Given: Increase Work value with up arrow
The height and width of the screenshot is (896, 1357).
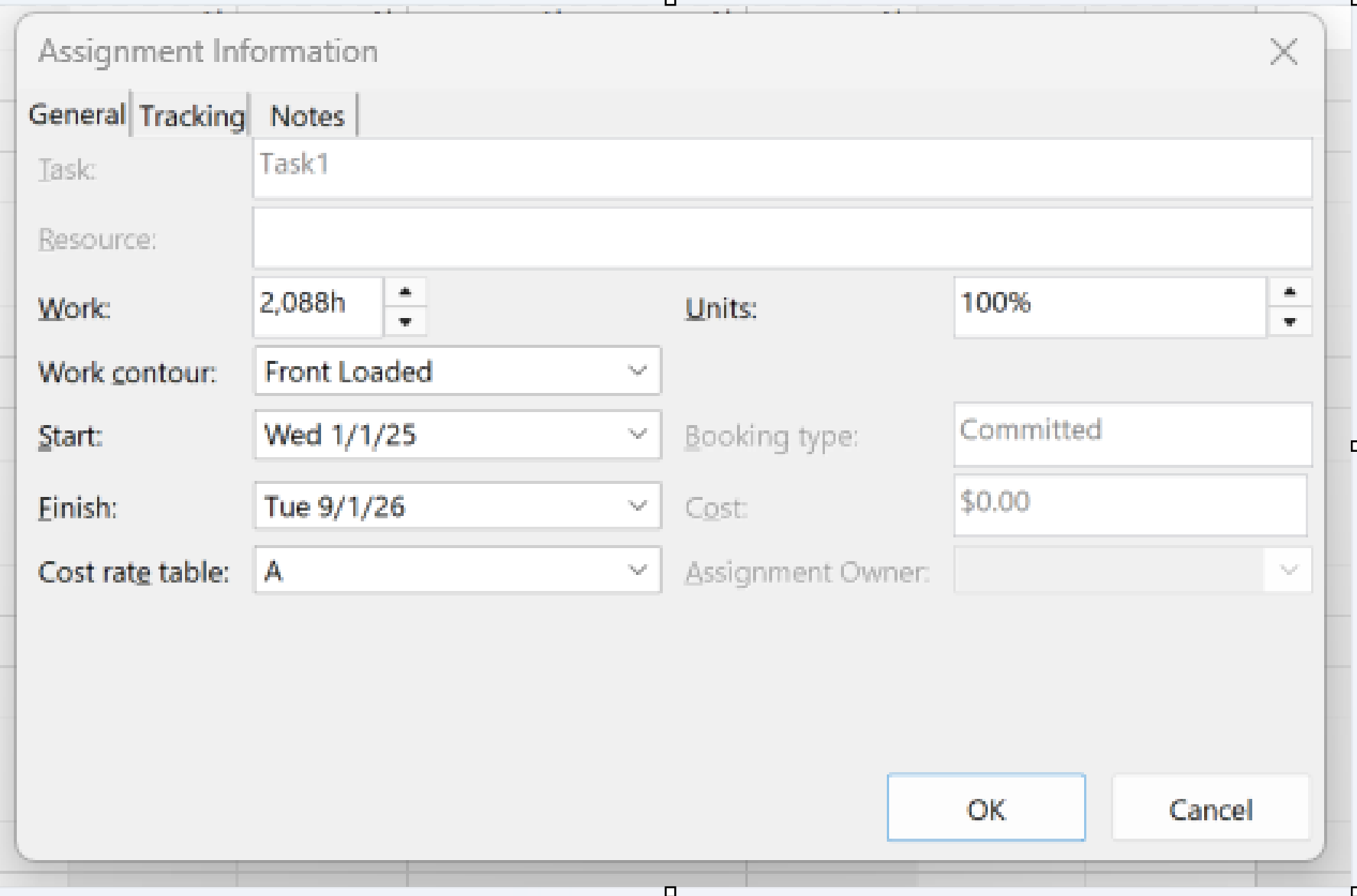Looking at the screenshot, I should [x=405, y=292].
